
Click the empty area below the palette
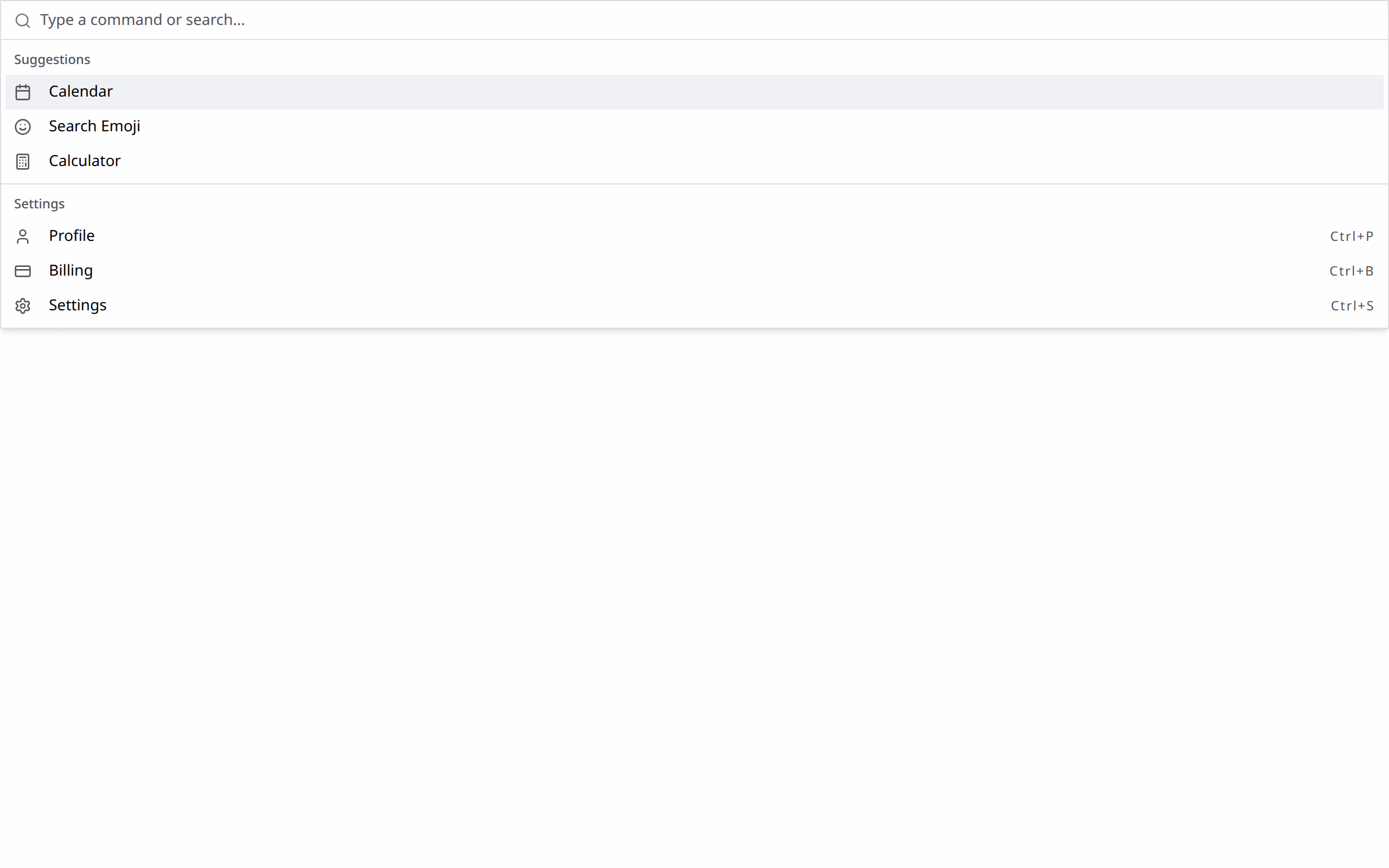coord(694,597)
